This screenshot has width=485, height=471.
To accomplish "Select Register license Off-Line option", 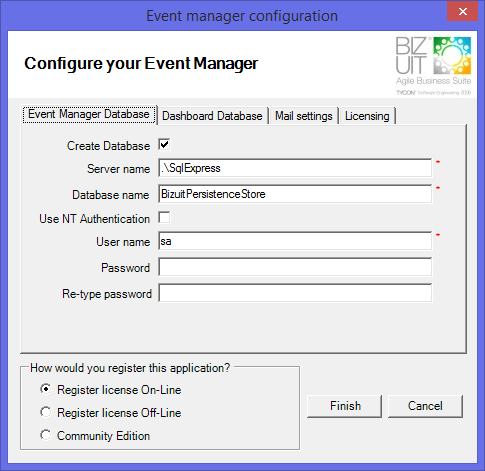I will 46,412.
